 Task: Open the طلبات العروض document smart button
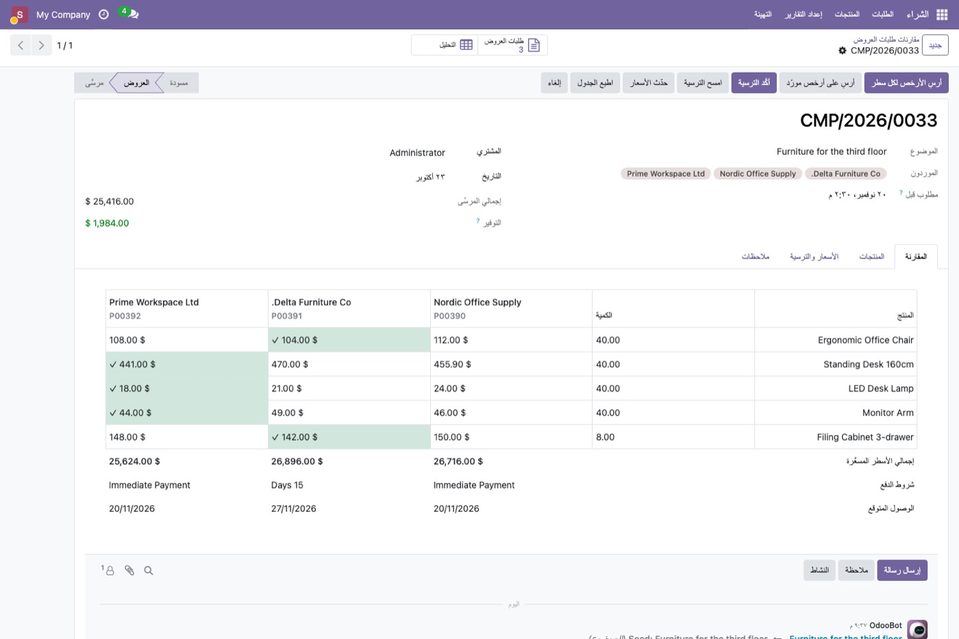tap(513, 45)
